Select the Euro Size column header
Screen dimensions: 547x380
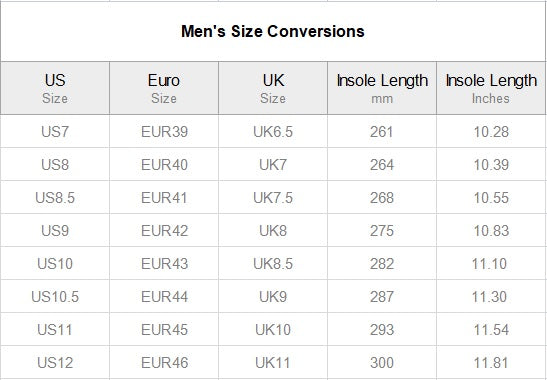(164, 88)
